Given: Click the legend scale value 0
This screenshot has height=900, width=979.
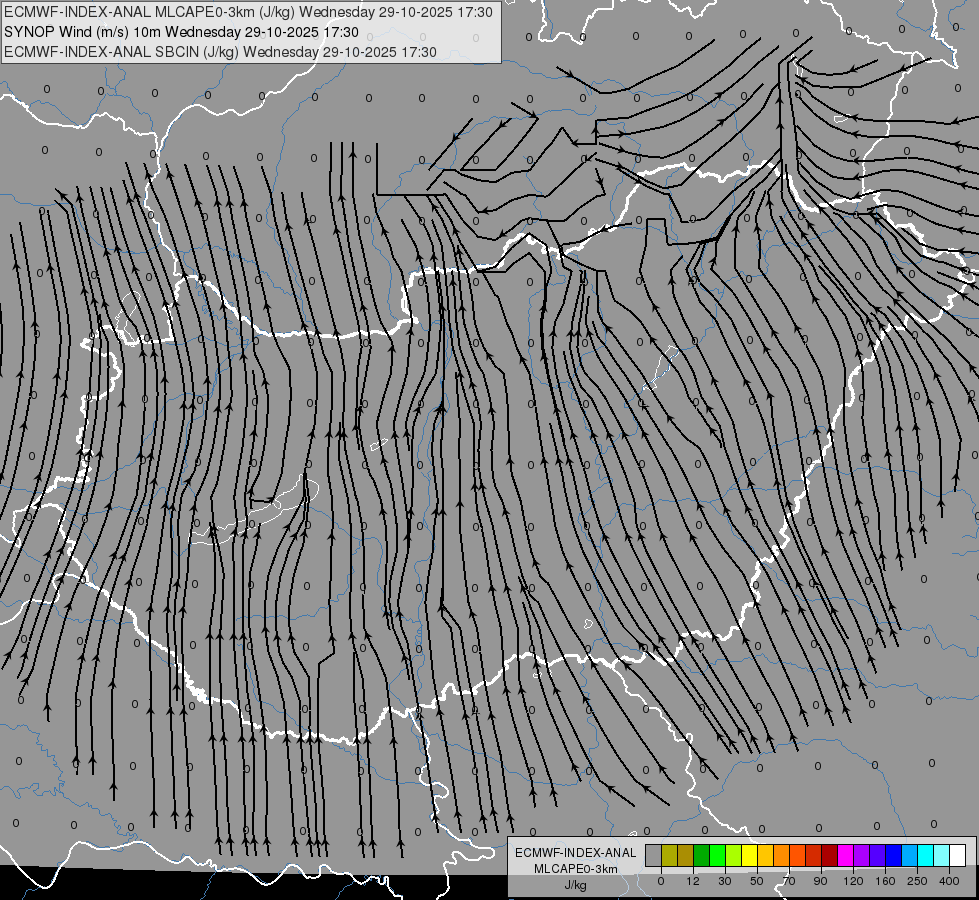Looking at the screenshot, I should pyautogui.click(x=661, y=881).
